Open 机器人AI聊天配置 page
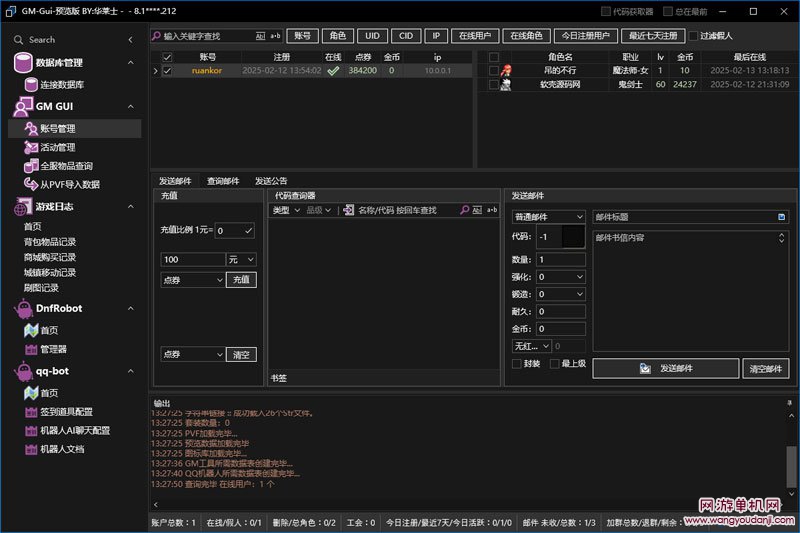This screenshot has width=800, height=533. (x=74, y=430)
